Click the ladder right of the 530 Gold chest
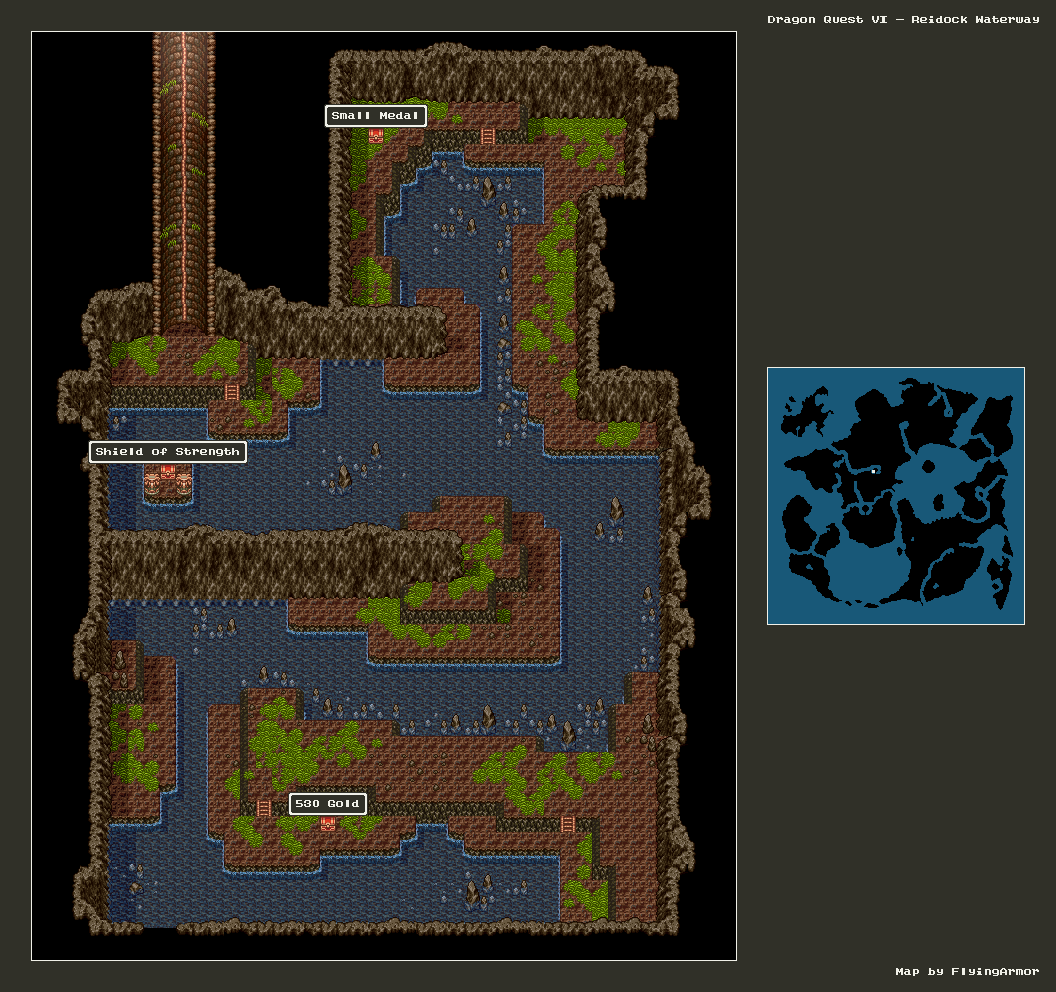The height and width of the screenshot is (992, 1056). click(568, 824)
